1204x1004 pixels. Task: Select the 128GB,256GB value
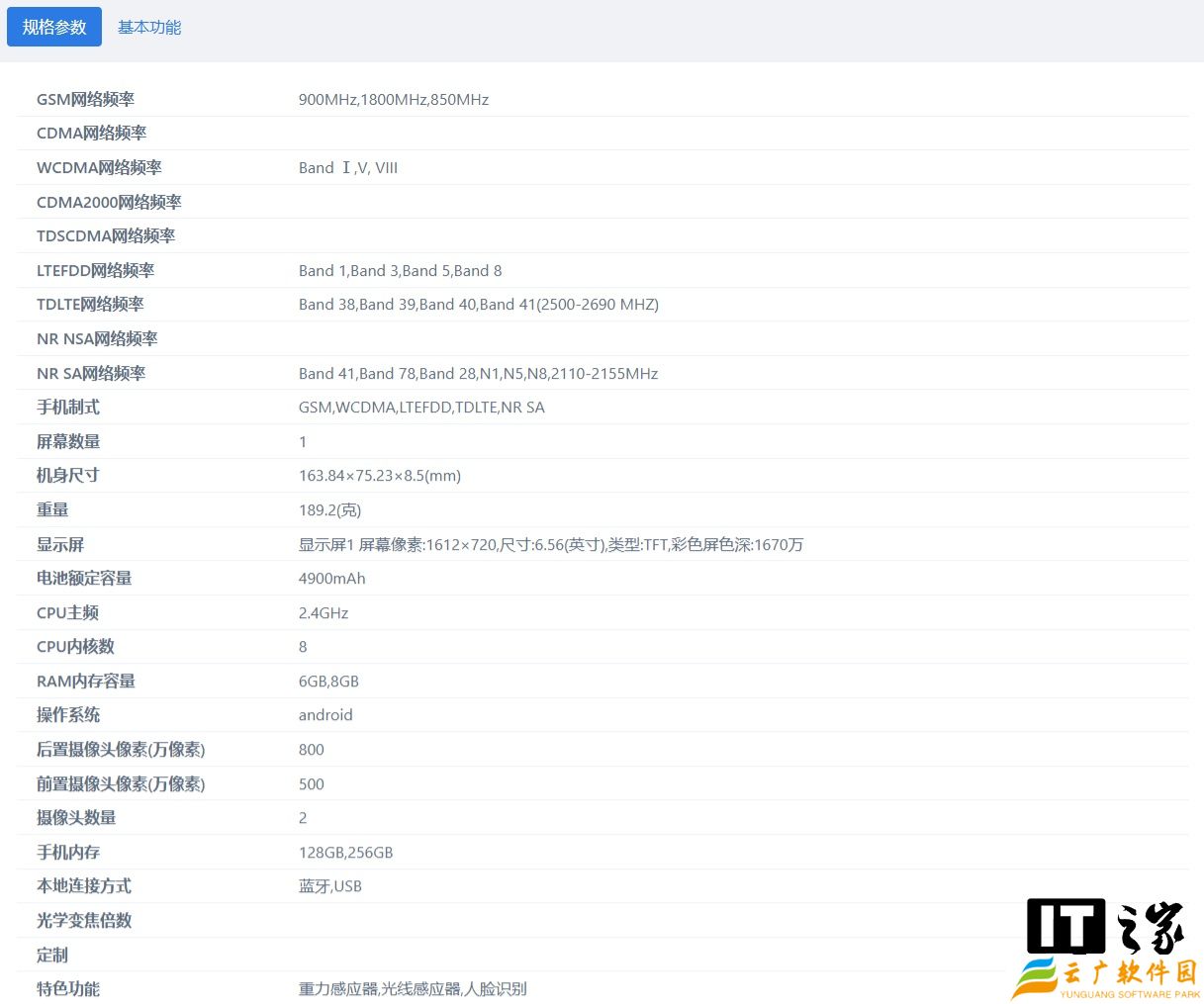coord(346,852)
